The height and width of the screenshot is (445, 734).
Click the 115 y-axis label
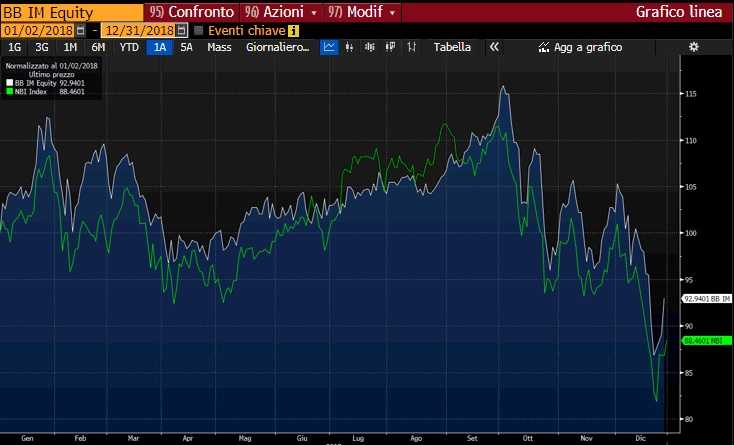690,94
